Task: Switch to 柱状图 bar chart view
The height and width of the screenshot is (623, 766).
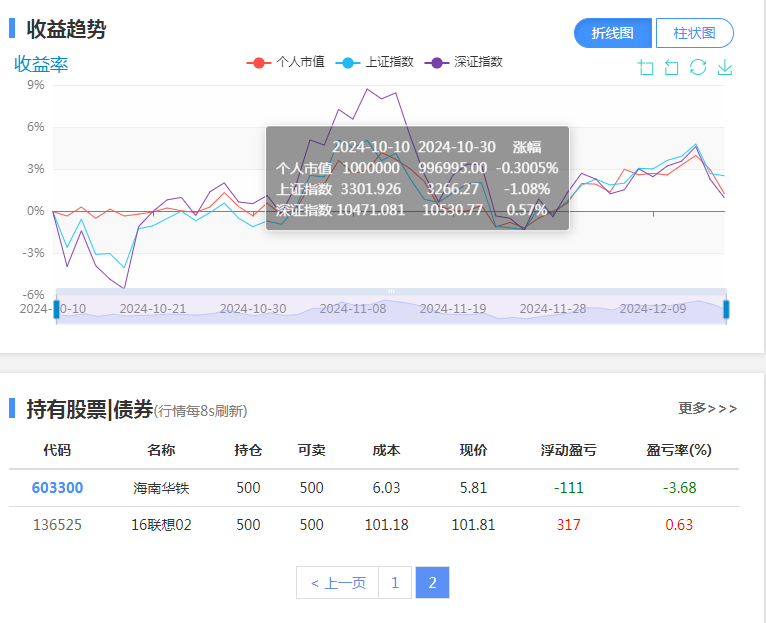Action: tap(694, 33)
